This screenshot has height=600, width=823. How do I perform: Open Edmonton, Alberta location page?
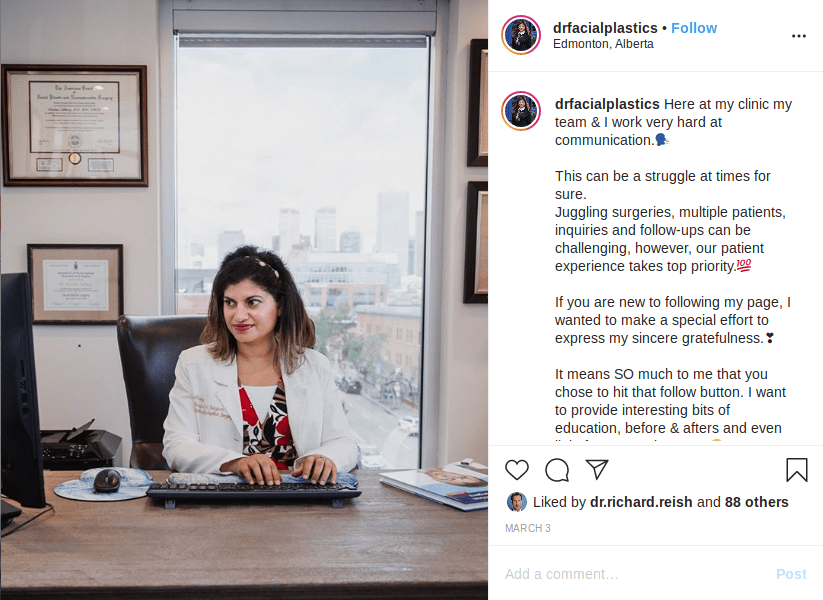point(603,44)
